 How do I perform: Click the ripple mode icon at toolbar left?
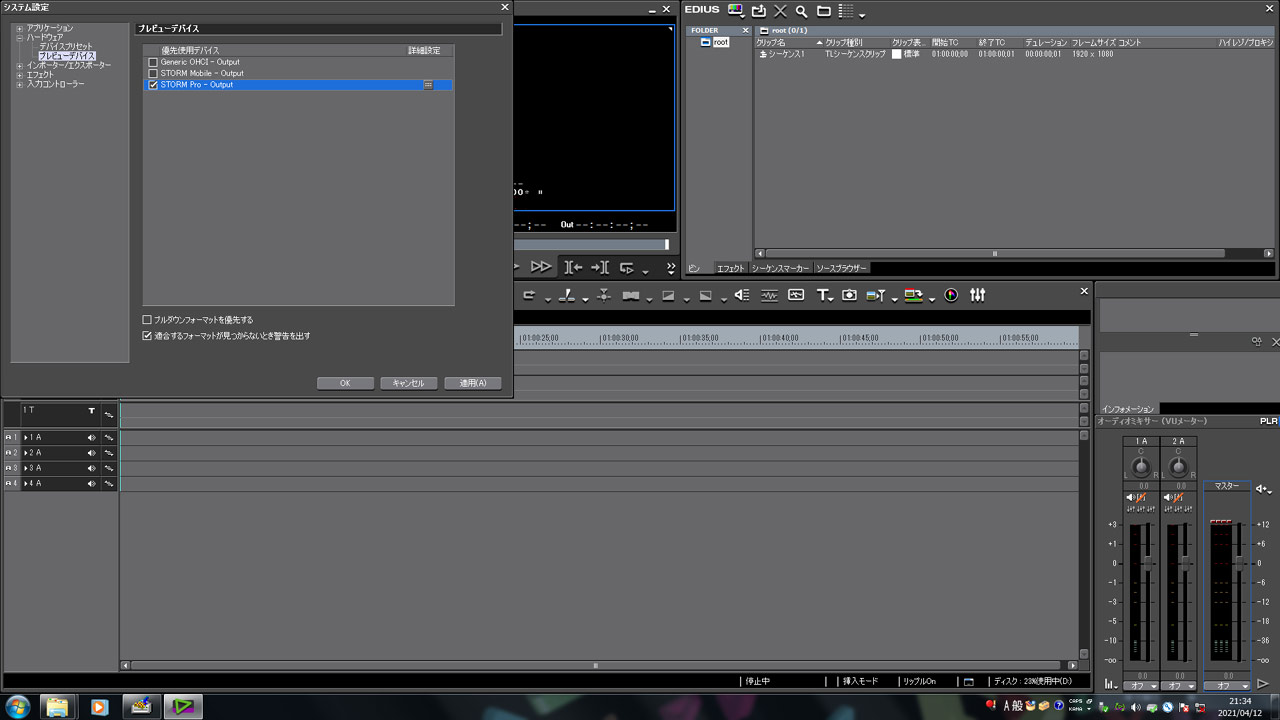tap(529, 295)
